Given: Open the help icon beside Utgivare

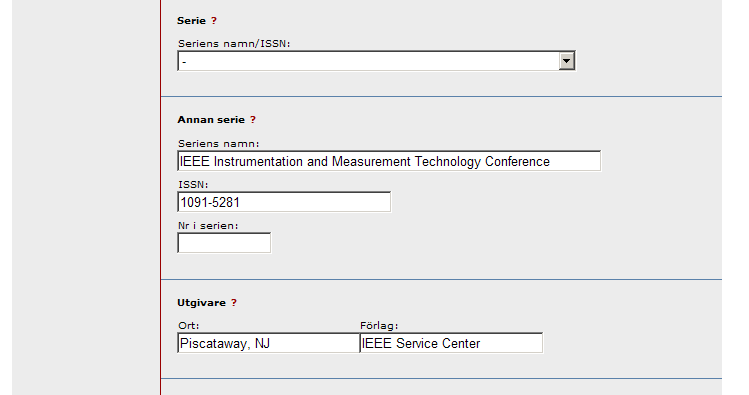Looking at the screenshot, I should point(234,303).
